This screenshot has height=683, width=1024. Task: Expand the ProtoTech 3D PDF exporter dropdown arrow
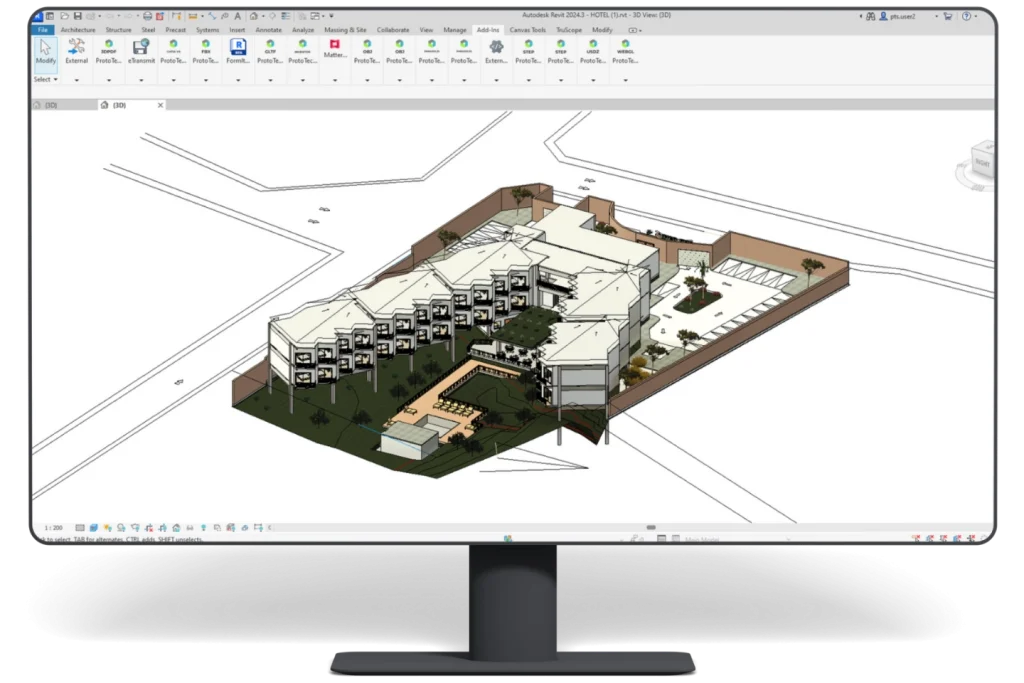pos(107,79)
